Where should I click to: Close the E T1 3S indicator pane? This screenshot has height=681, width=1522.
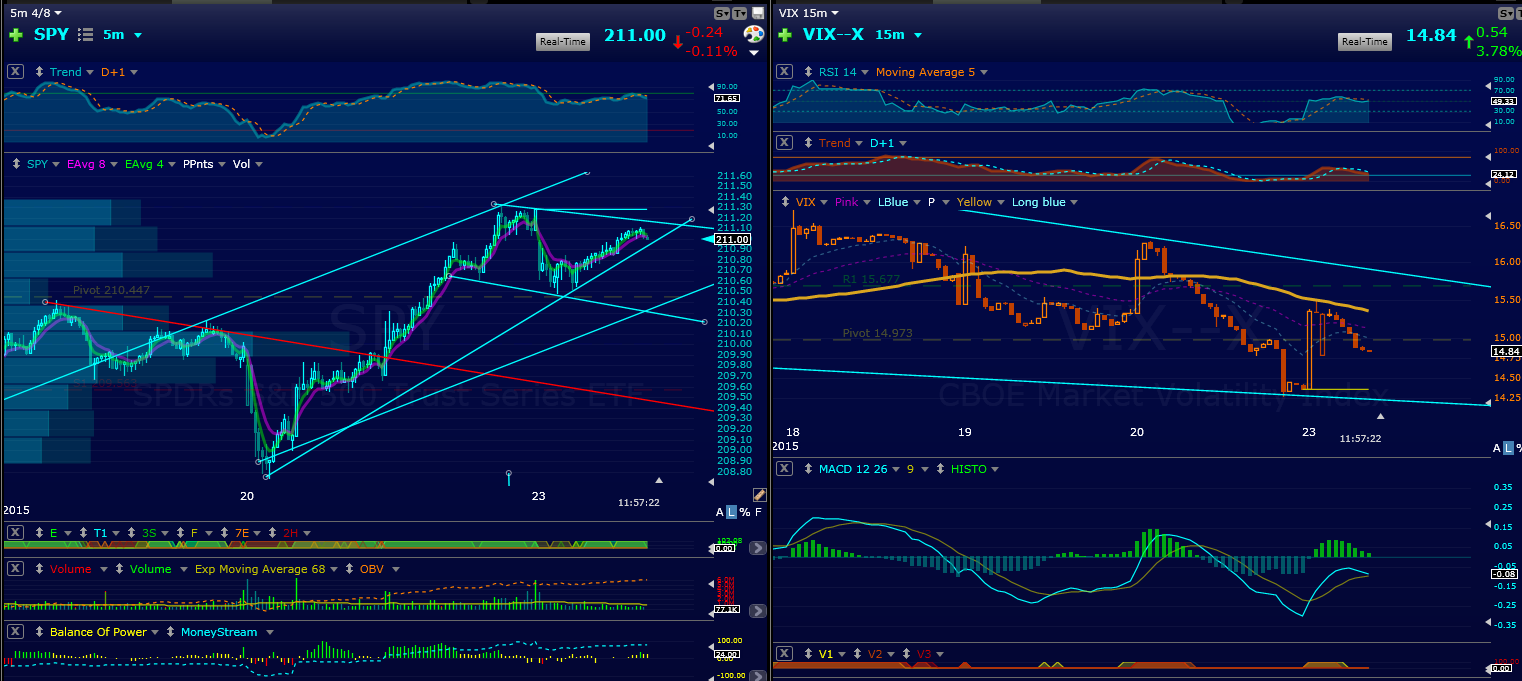coord(15,533)
